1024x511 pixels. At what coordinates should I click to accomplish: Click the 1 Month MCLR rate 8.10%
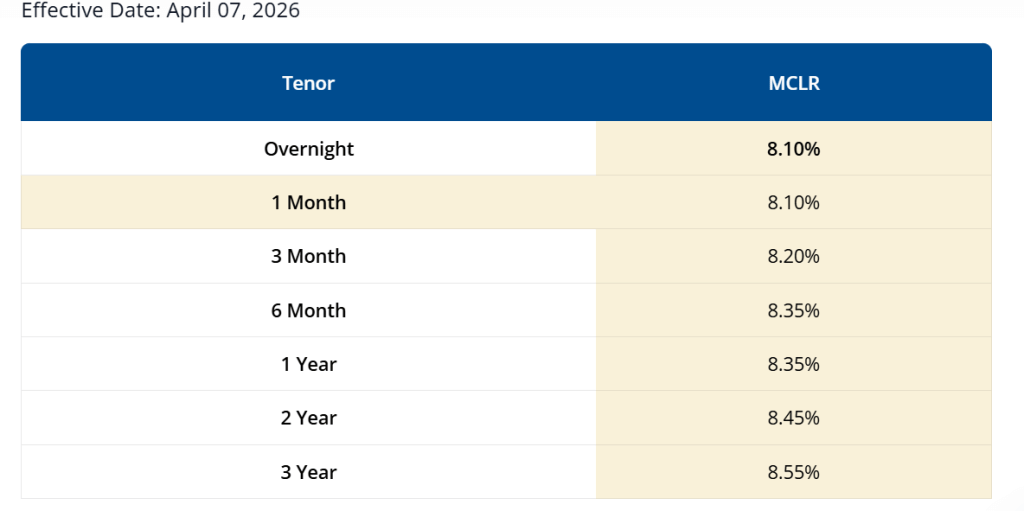click(793, 203)
